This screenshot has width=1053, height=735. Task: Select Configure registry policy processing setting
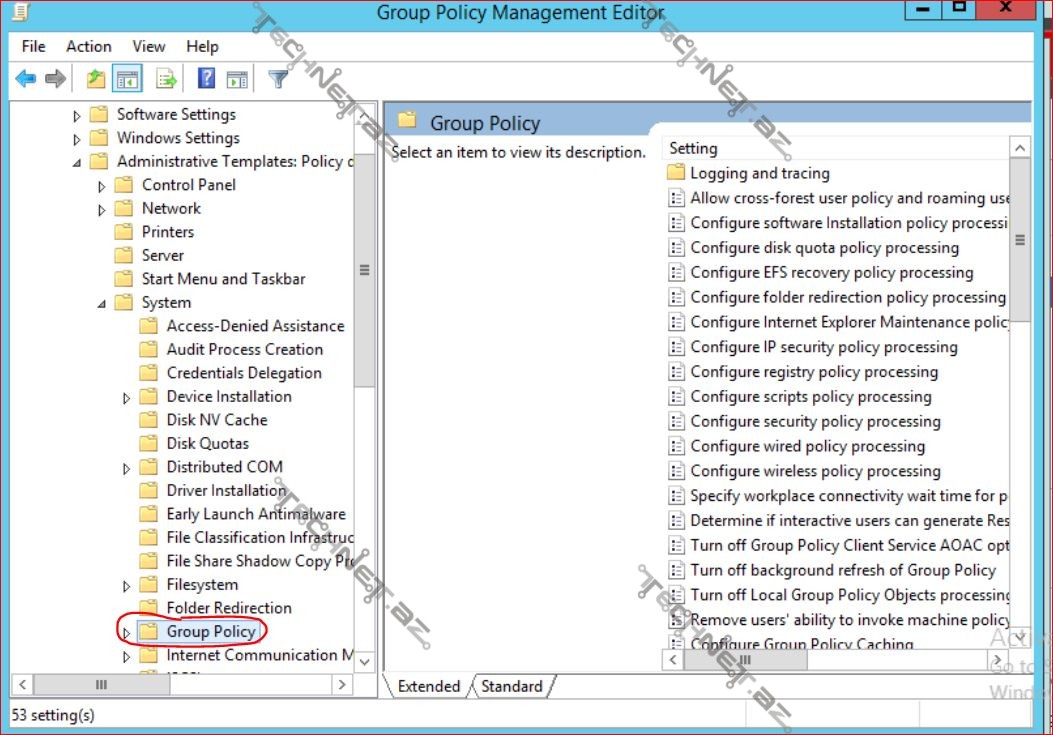(x=813, y=372)
